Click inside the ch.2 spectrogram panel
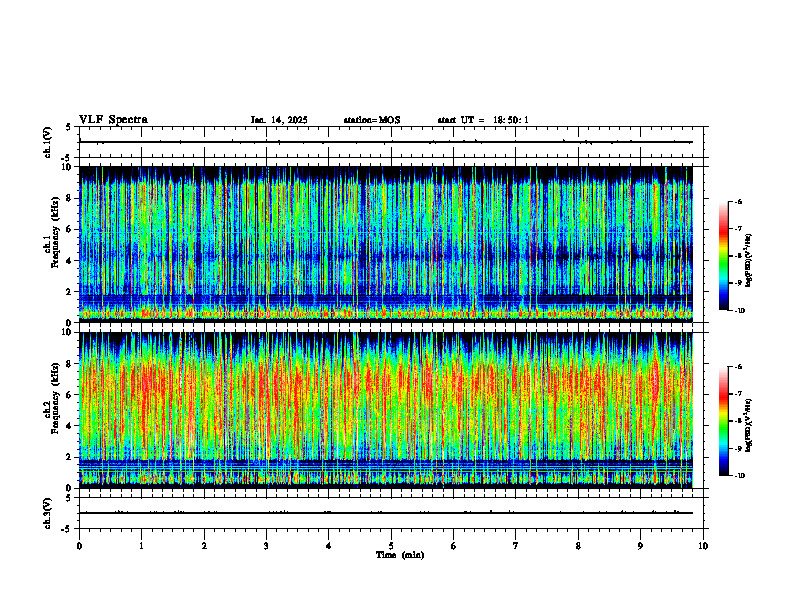Image resolution: width=792 pixels, height=612 pixels. tap(386, 410)
